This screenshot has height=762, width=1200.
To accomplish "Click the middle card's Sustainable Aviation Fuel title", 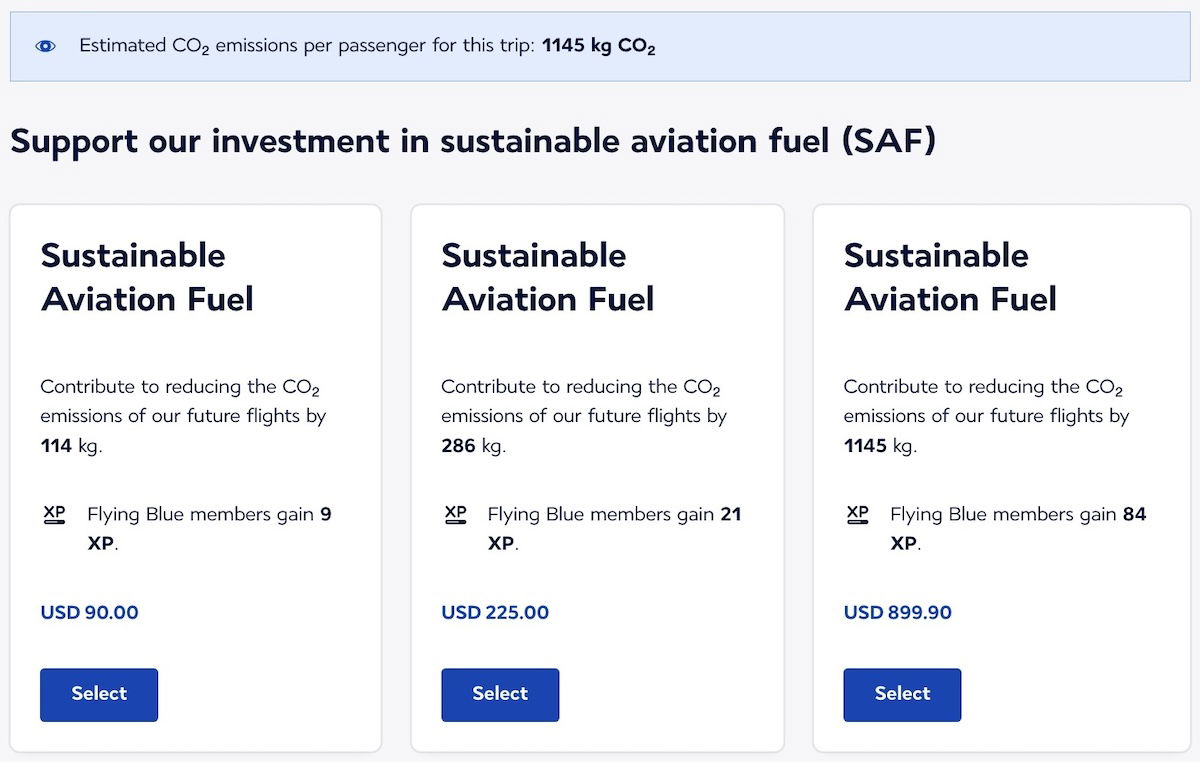I will click(x=548, y=277).
